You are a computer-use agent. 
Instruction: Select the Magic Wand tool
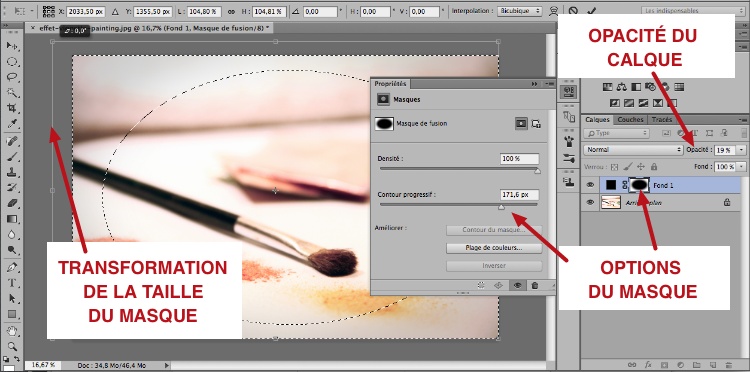click(12, 93)
